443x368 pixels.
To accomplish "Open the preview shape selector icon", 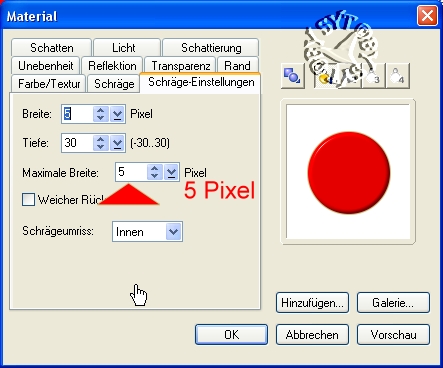I will tap(293, 76).
